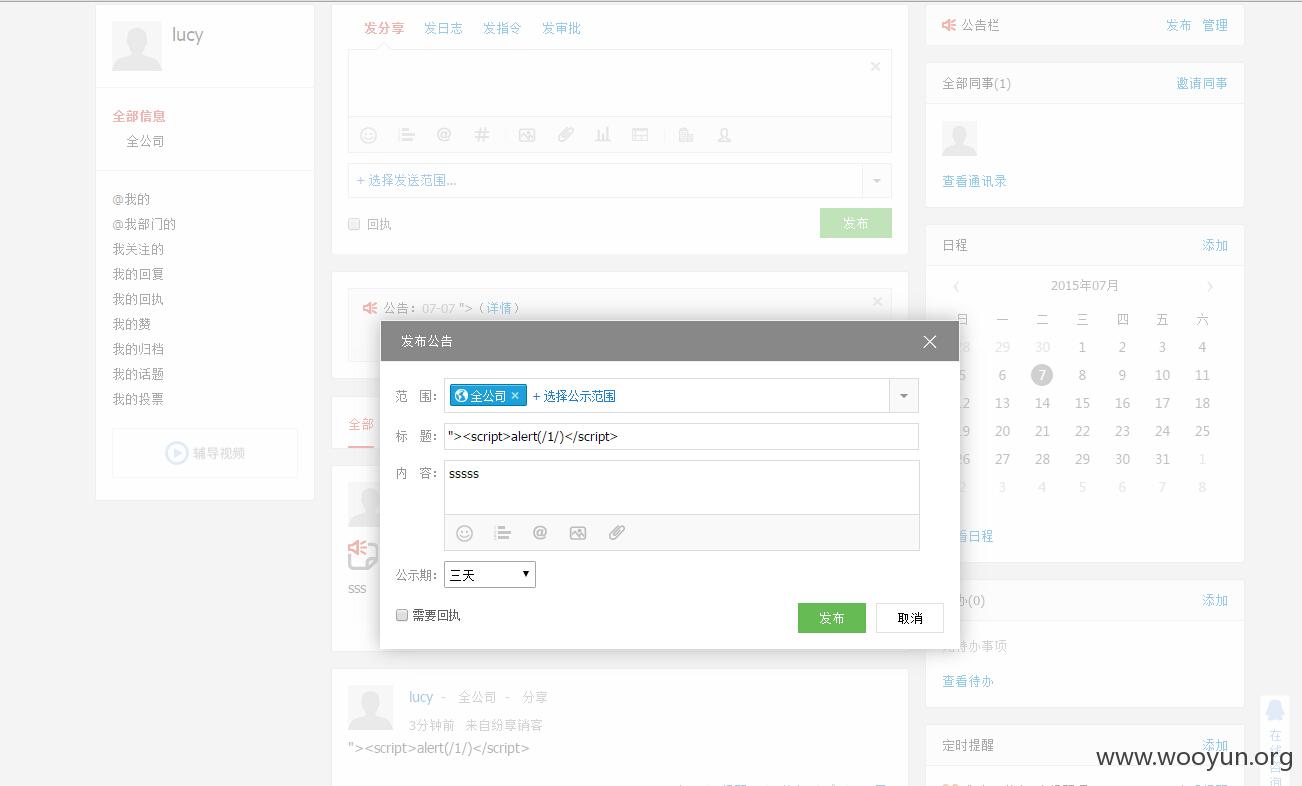Open 我的回复 in sidebar
The width and height of the screenshot is (1302, 786).
coord(138,274)
